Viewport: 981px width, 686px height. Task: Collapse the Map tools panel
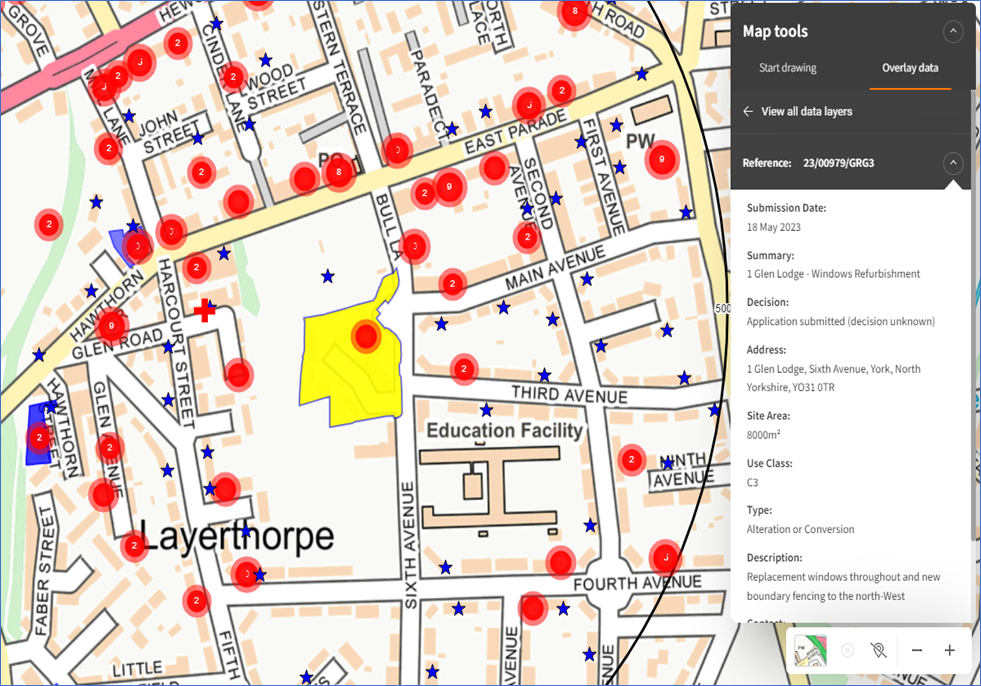[x=953, y=30]
